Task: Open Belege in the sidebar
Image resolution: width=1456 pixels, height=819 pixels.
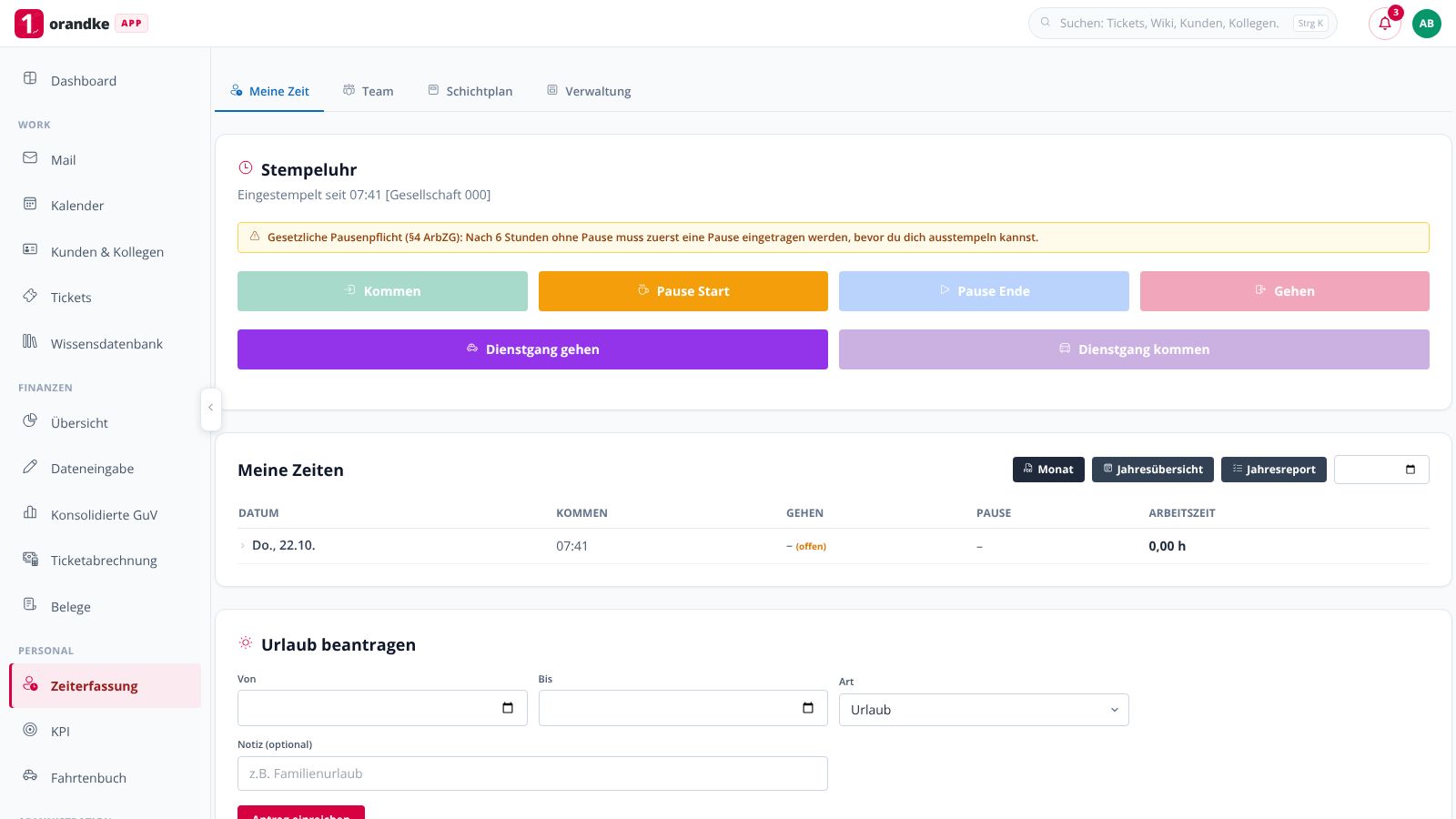Action: [105, 606]
